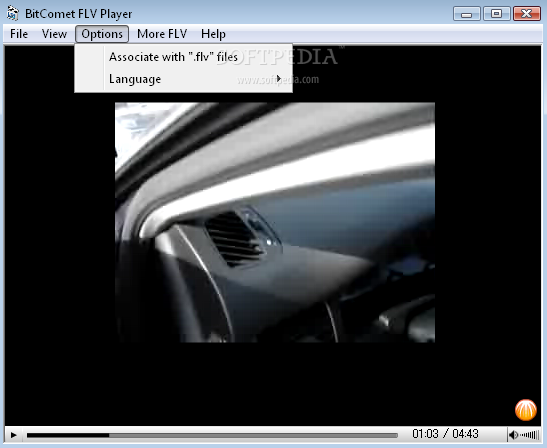Click the seek progress bar
Viewport: 547px width, 448px height.
tap(212, 435)
